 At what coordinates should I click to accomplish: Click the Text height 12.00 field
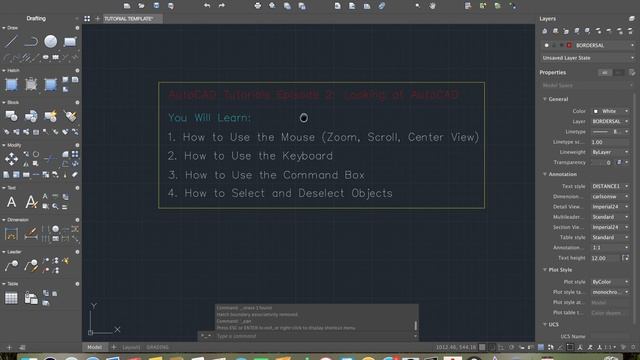(606, 258)
